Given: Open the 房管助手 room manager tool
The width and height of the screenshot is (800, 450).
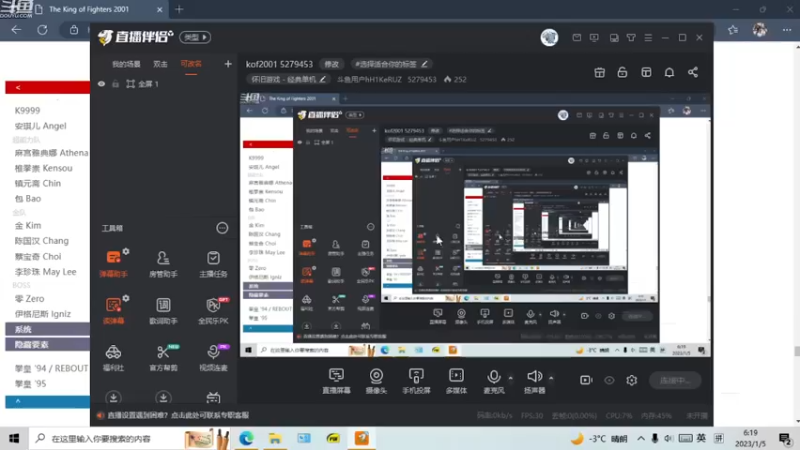Looking at the screenshot, I should [x=163, y=263].
